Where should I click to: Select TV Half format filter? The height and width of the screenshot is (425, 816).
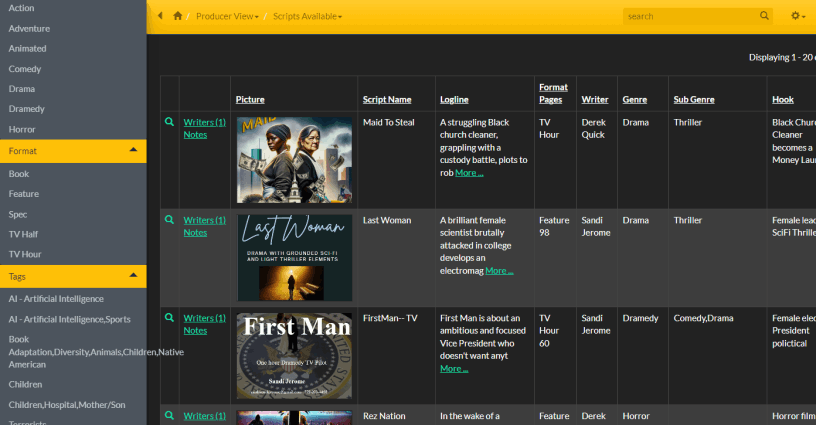[23, 234]
